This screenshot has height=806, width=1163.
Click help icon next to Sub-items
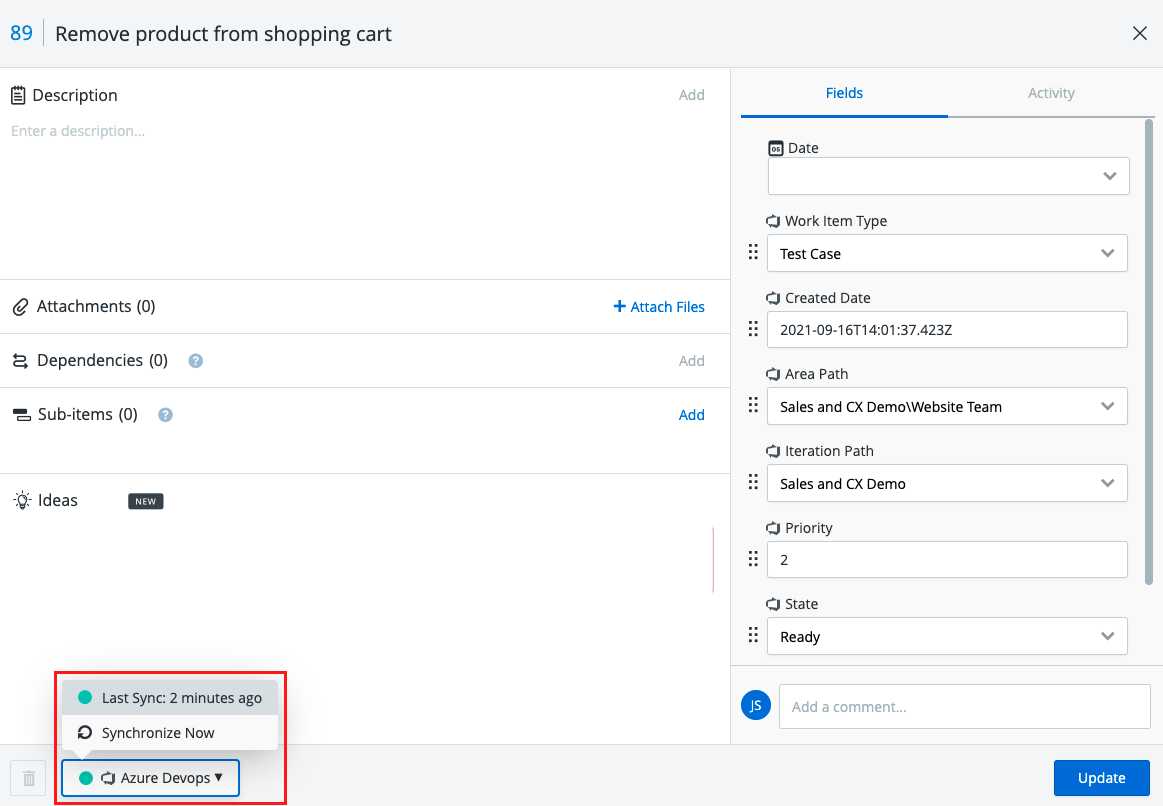tap(166, 415)
